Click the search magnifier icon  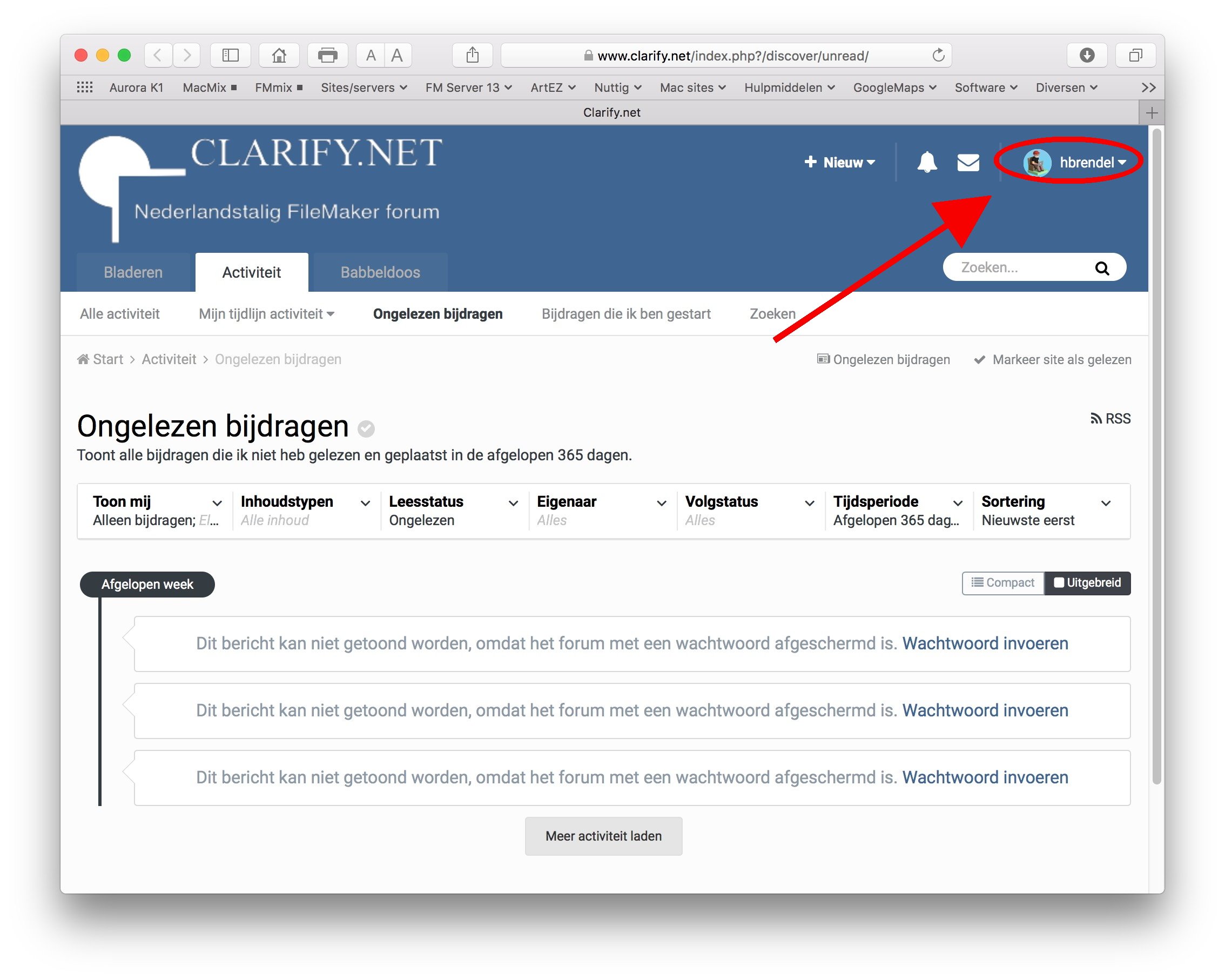pos(1101,268)
